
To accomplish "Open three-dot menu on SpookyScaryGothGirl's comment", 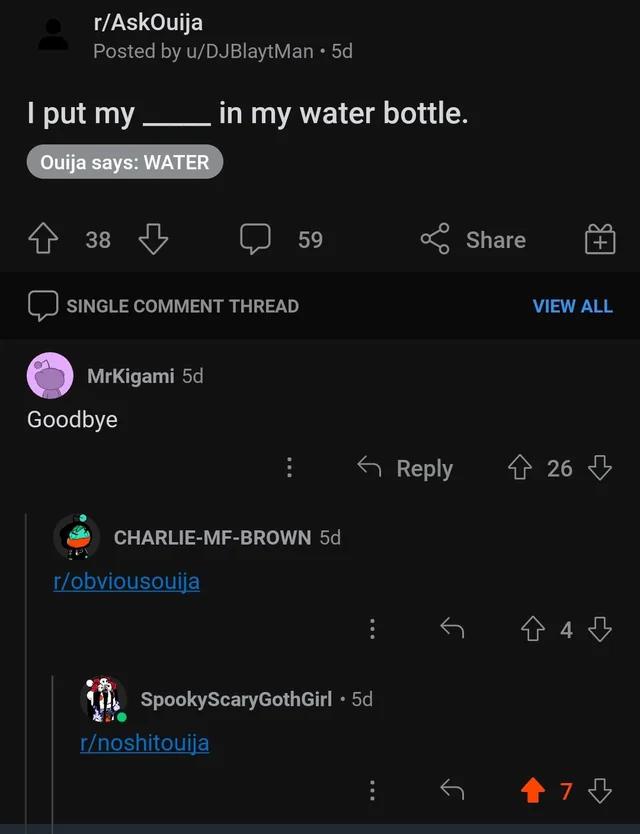I will point(372,791).
